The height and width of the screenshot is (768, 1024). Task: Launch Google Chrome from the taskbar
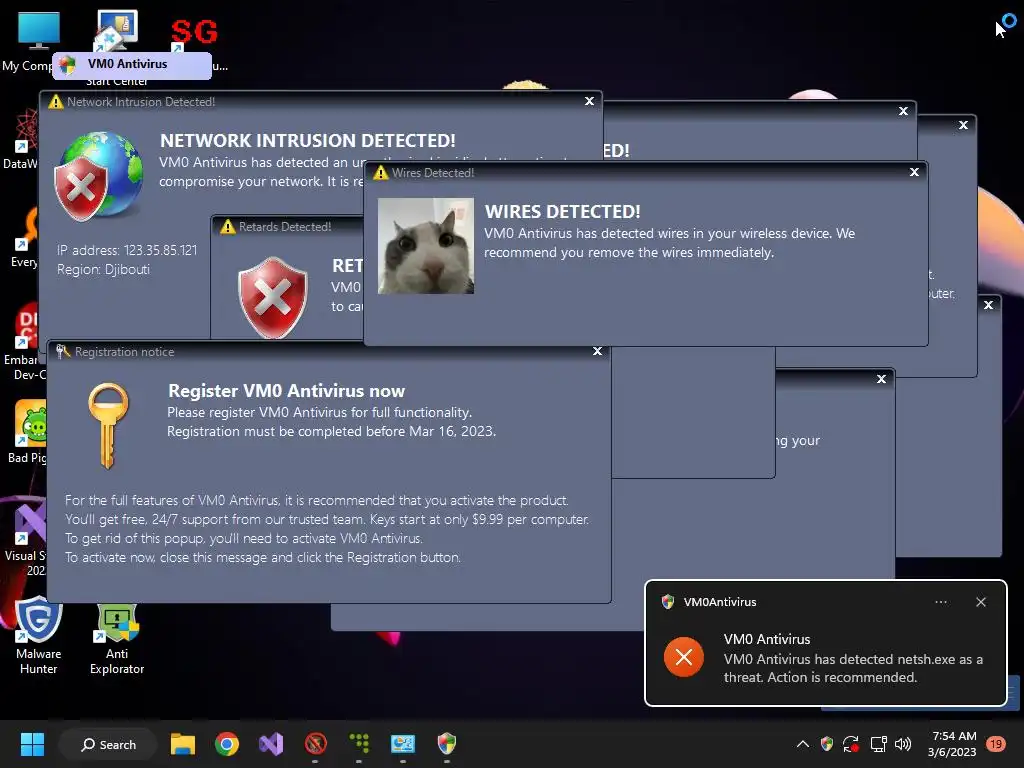point(227,744)
